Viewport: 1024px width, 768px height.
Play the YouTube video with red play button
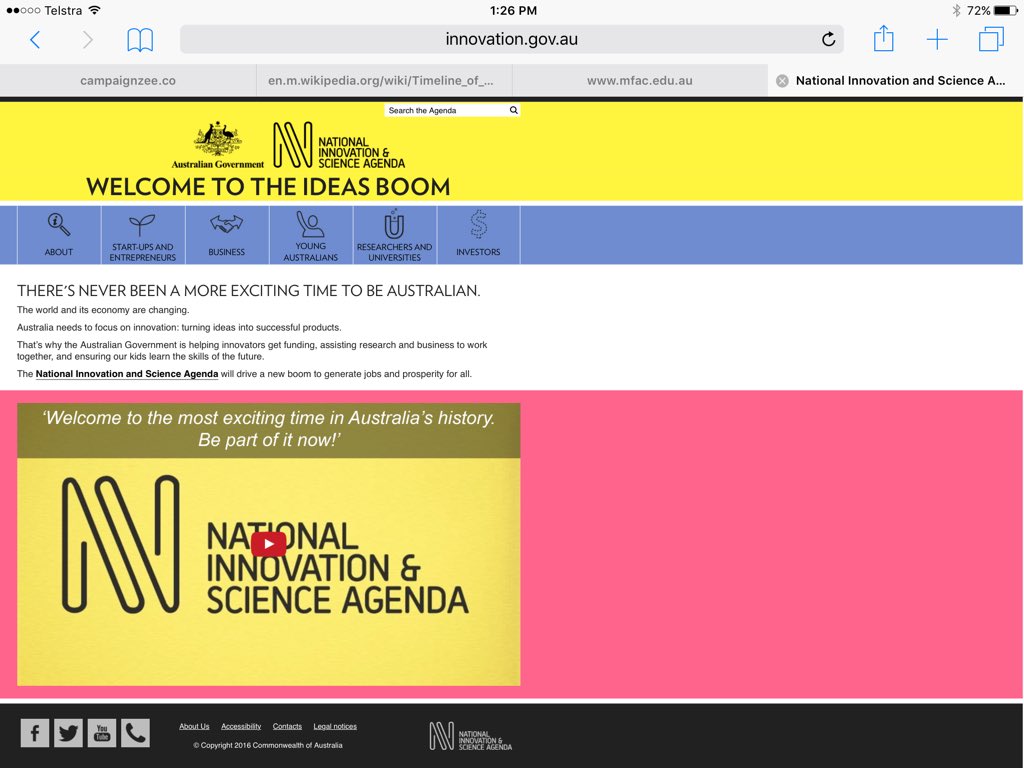[268, 544]
